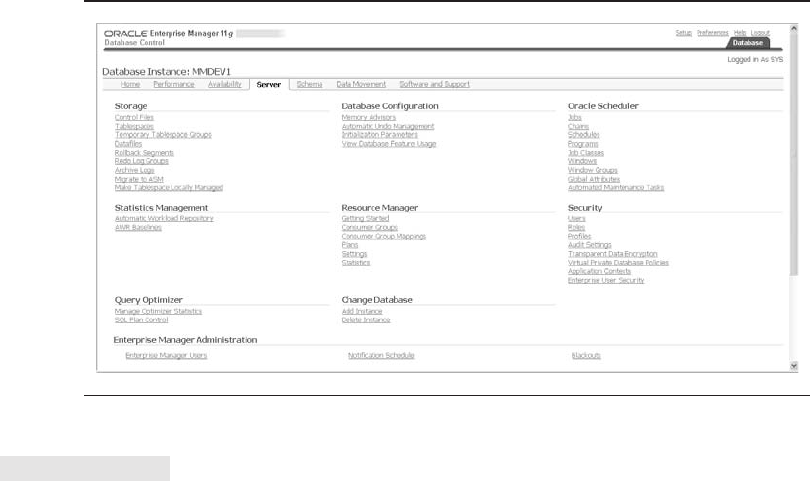Click Add Instance
Screen dimensions: 810x481
(362, 311)
